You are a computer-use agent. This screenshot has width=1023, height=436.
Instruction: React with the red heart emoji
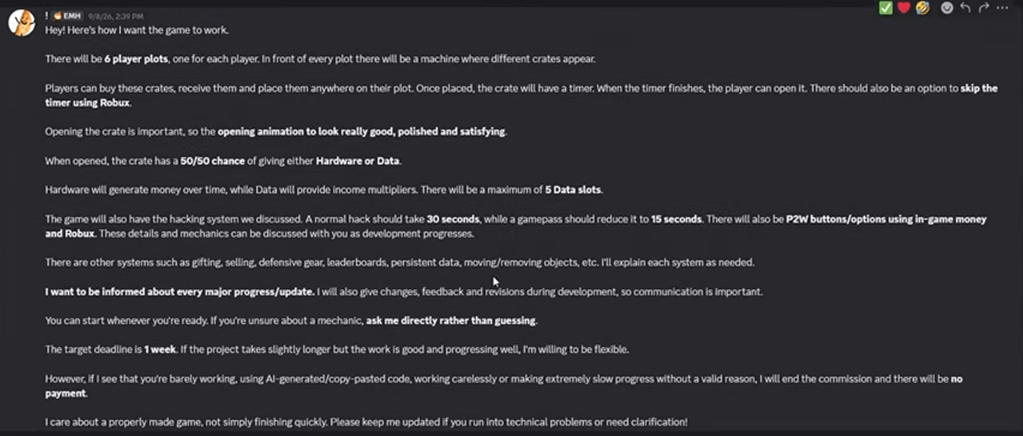click(x=904, y=8)
